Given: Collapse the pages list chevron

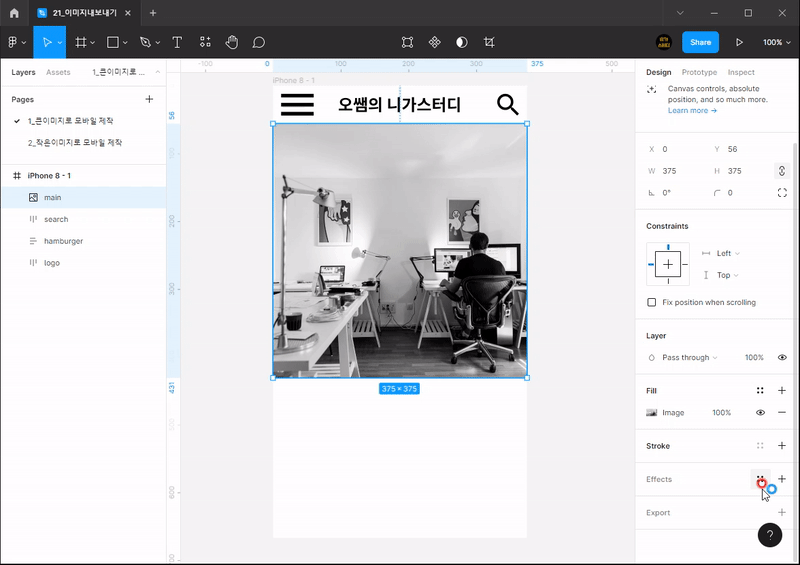Looking at the screenshot, I should click(x=158, y=72).
